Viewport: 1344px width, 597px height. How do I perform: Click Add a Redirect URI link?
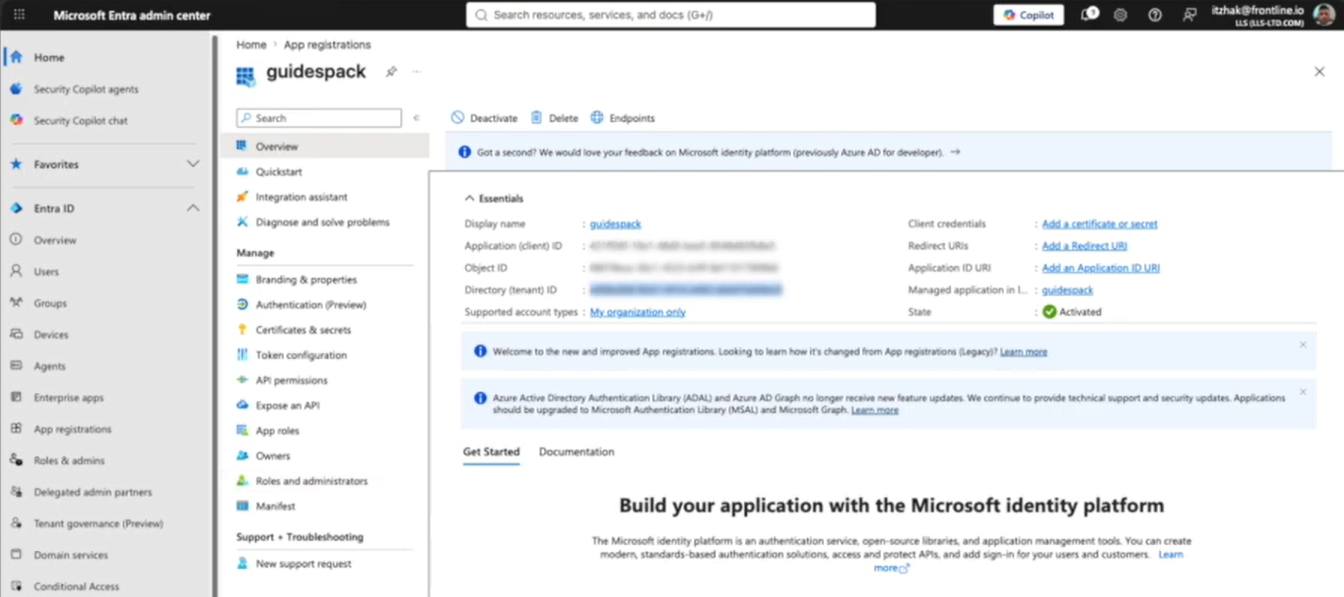(x=1084, y=246)
